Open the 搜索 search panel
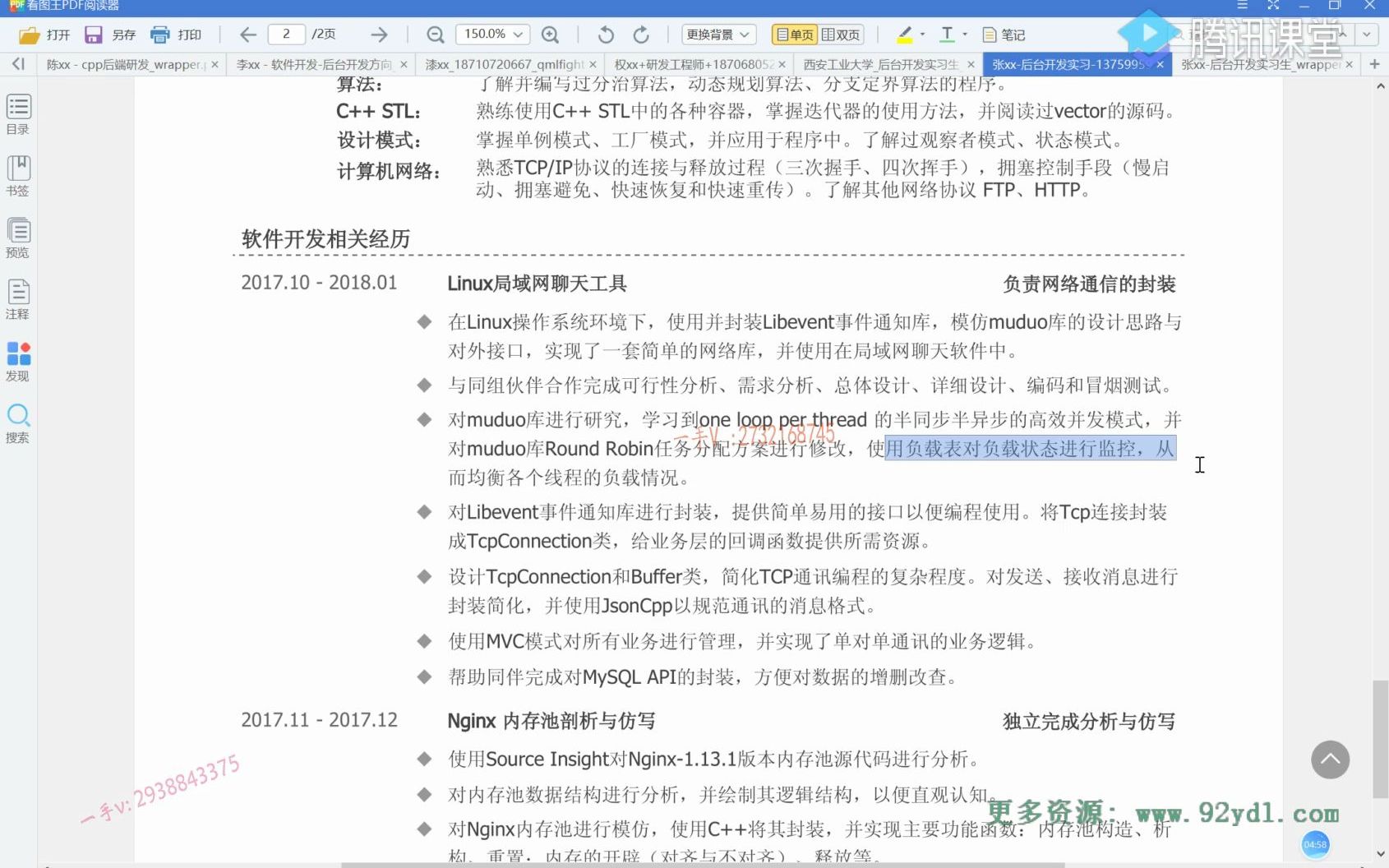 18,422
